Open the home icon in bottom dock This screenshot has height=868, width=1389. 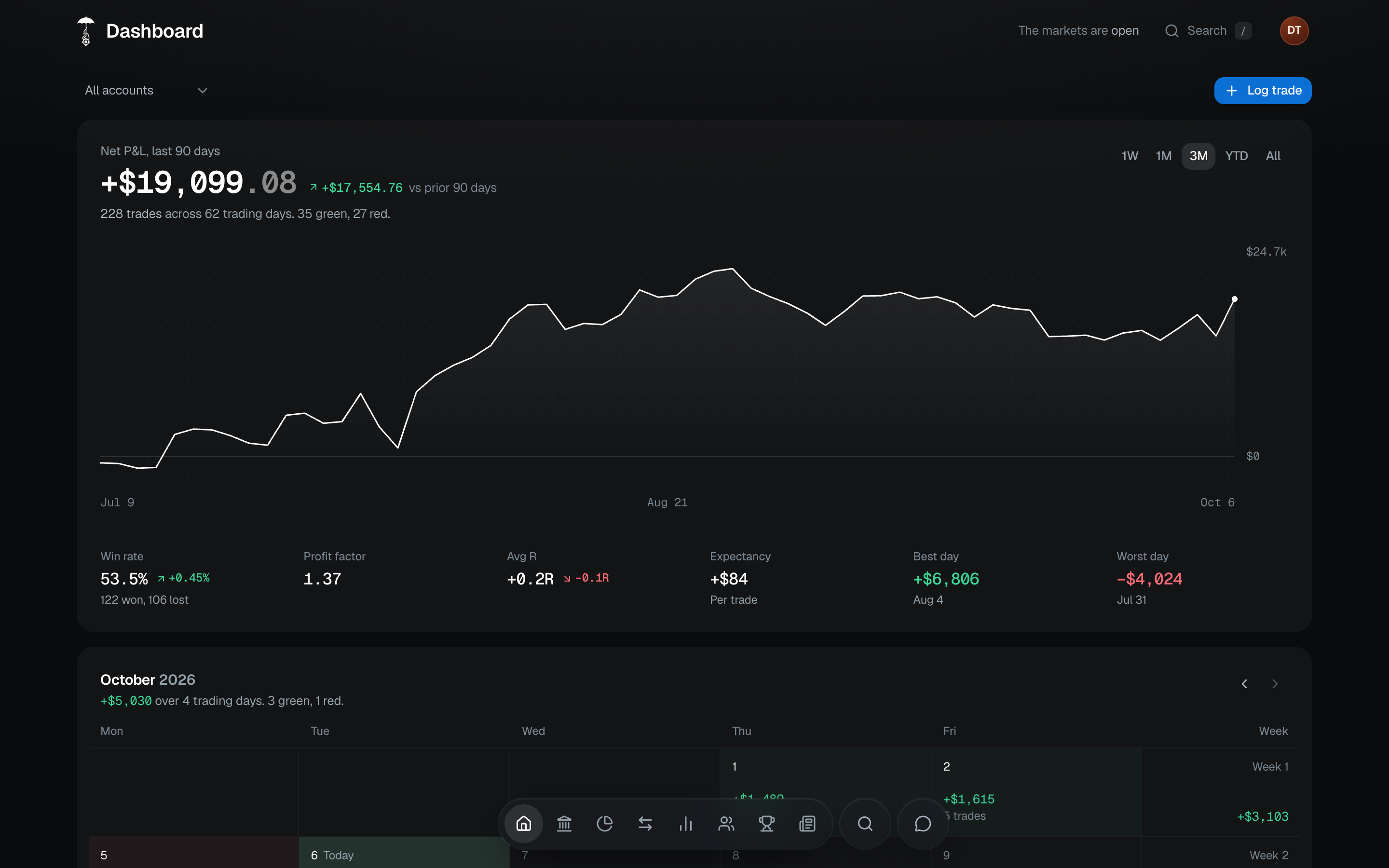click(x=523, y=824)
